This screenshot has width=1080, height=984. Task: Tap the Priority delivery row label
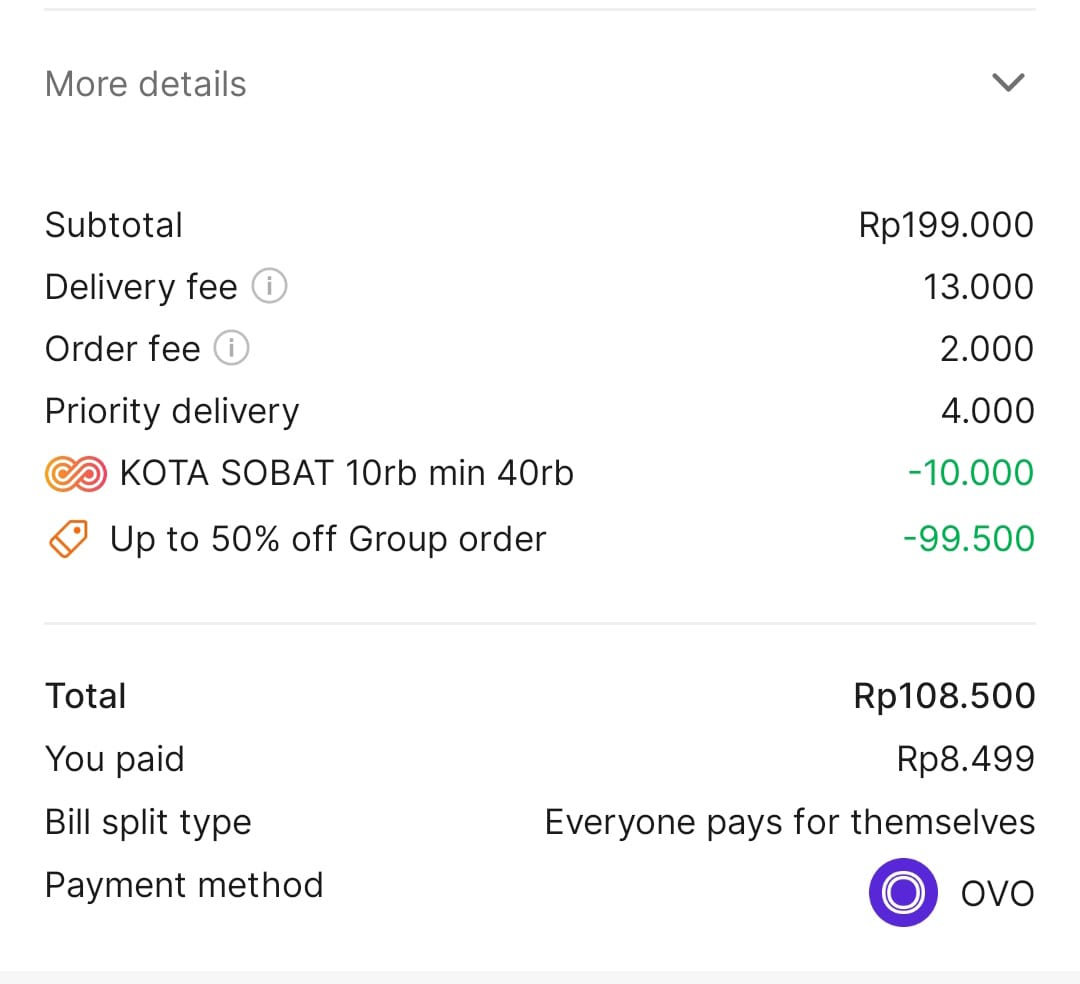[x=172, y=411]
